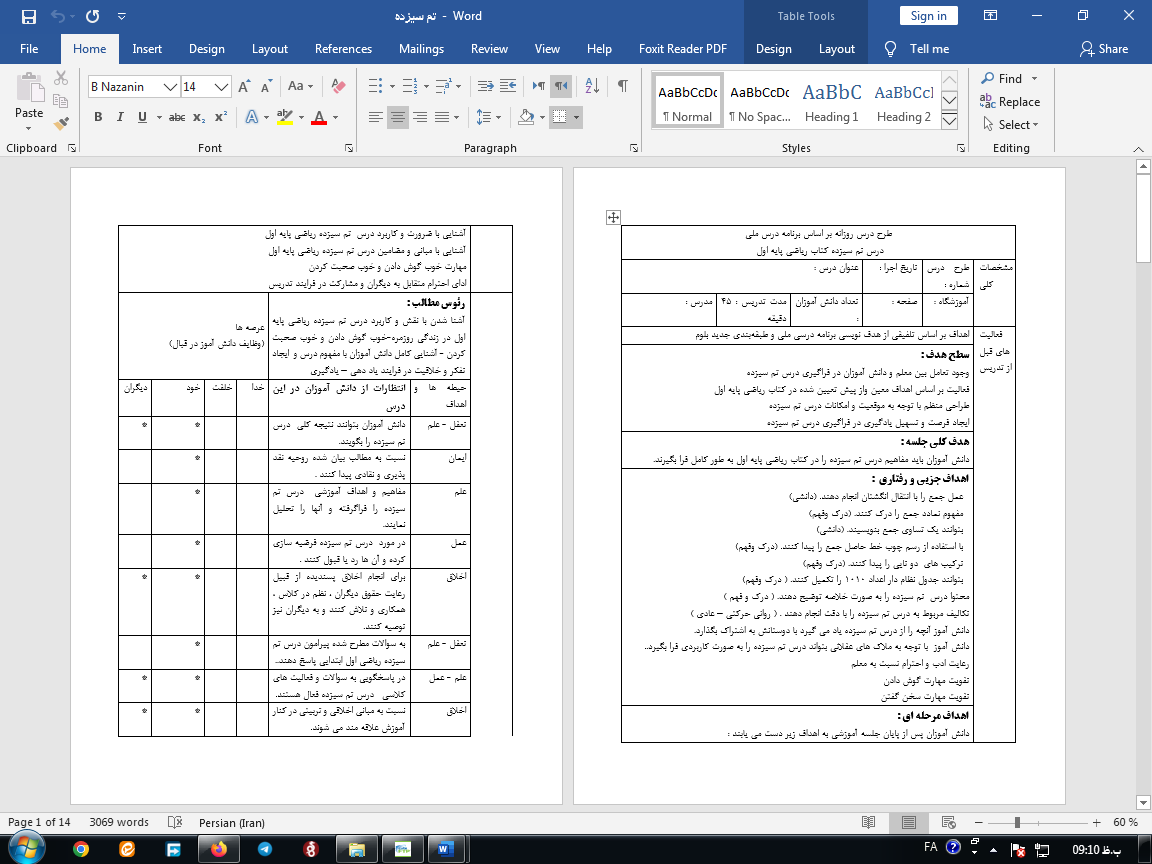Click the table move handle
The height and width of the screenshot is (864, 1152).
[x=614, y=217]
